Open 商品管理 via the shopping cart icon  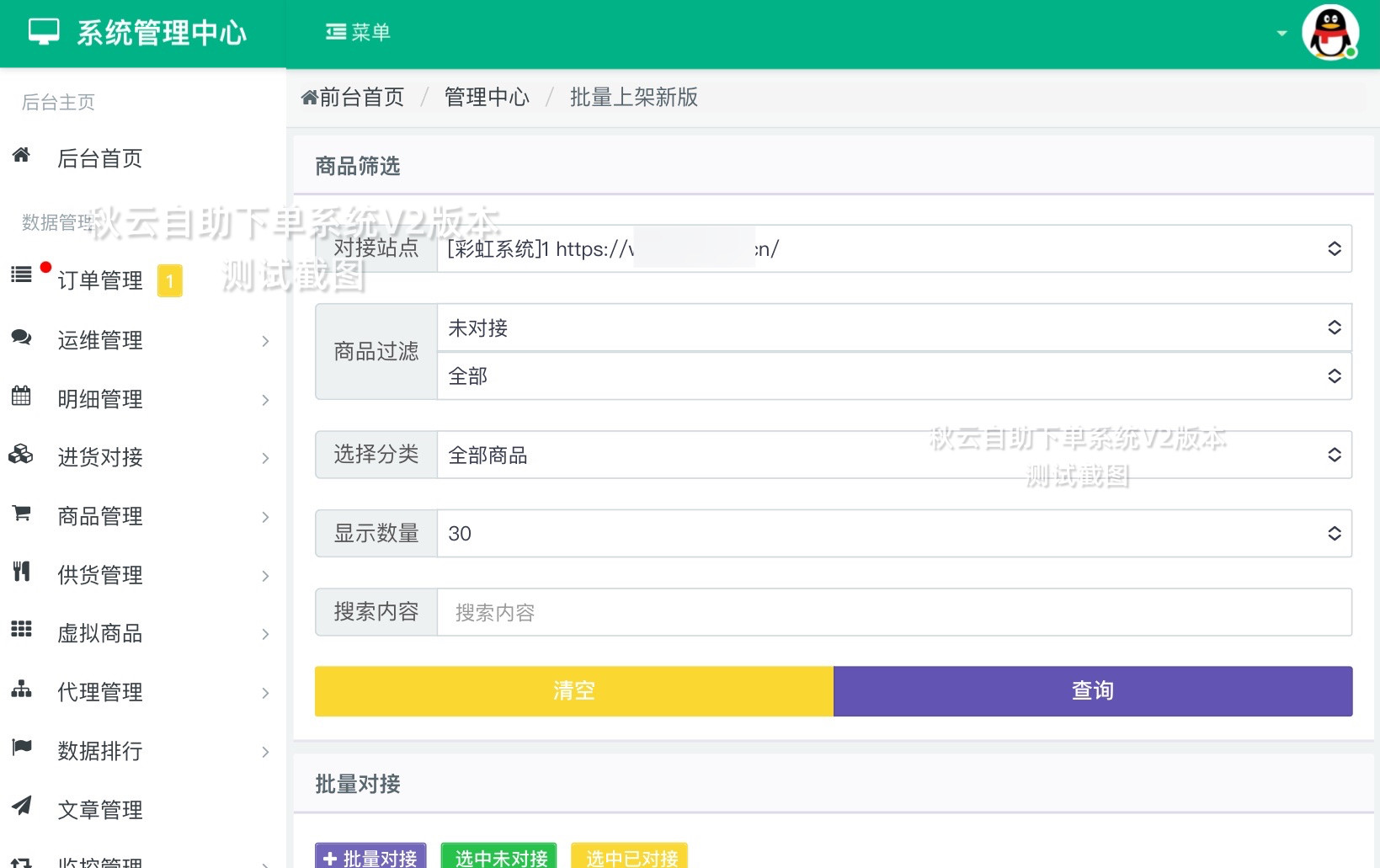[21, 516]
